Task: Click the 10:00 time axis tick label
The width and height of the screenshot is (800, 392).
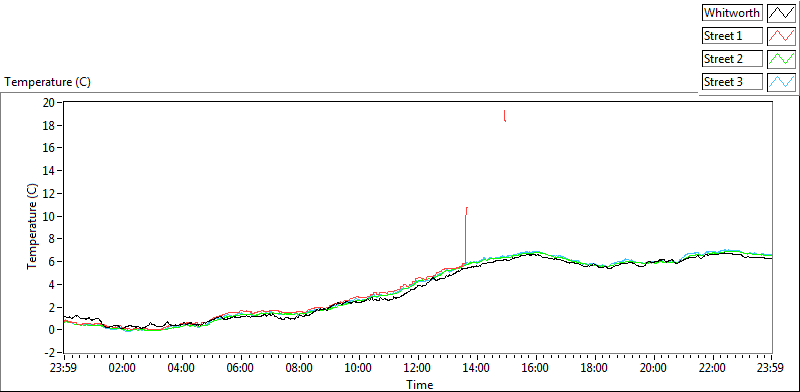Action: pyautogui.click(x=359, y=368)
